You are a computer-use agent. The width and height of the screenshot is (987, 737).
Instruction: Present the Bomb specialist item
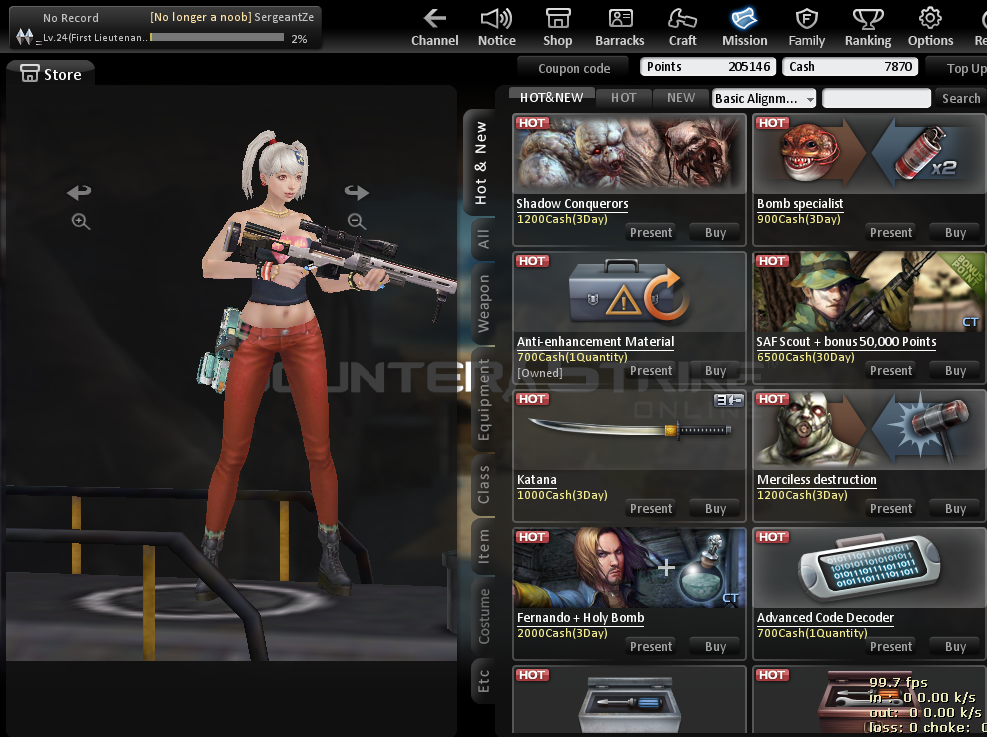(891, 233)
